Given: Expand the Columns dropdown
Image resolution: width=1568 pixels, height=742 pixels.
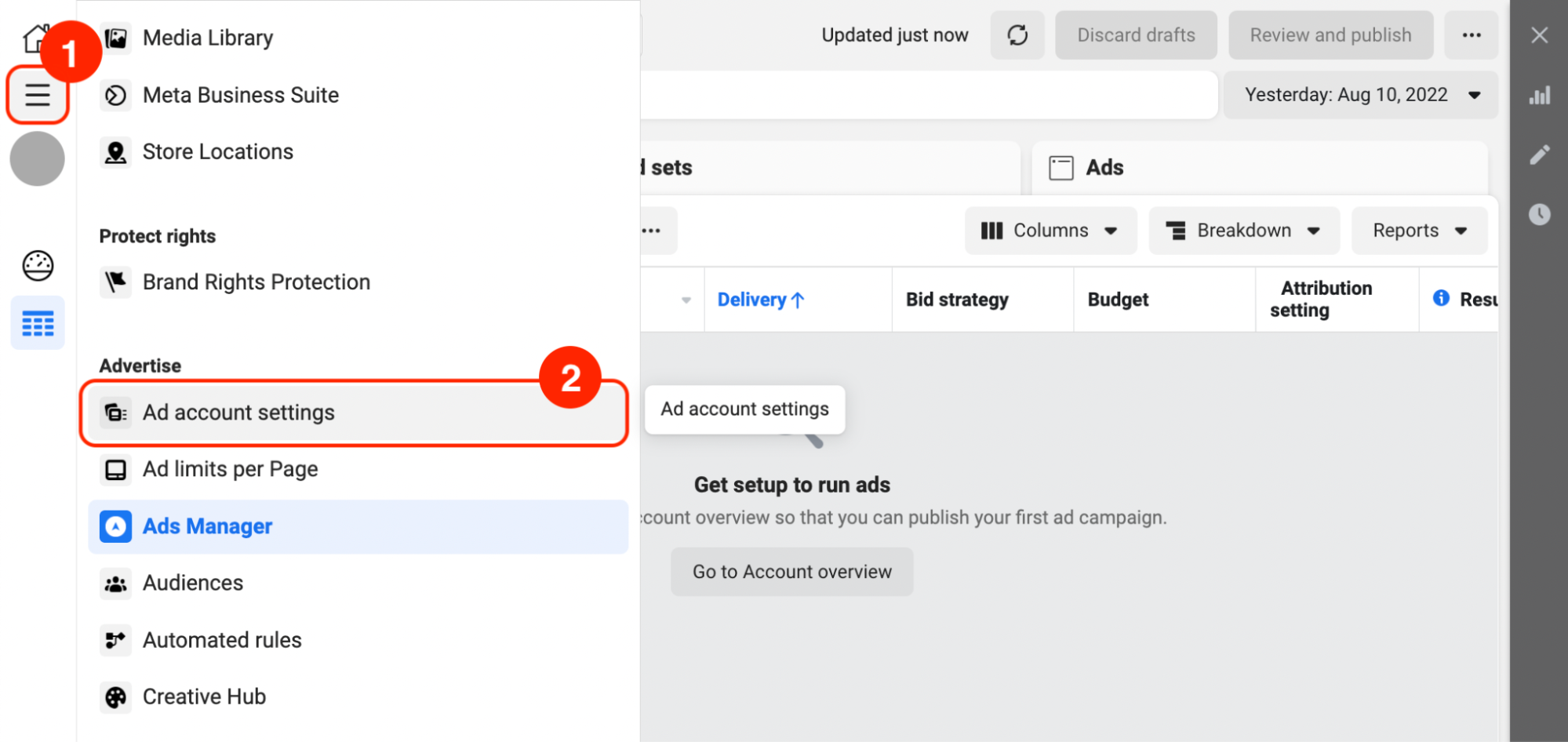Looking at the screenshot, I should coord(1050,230).
